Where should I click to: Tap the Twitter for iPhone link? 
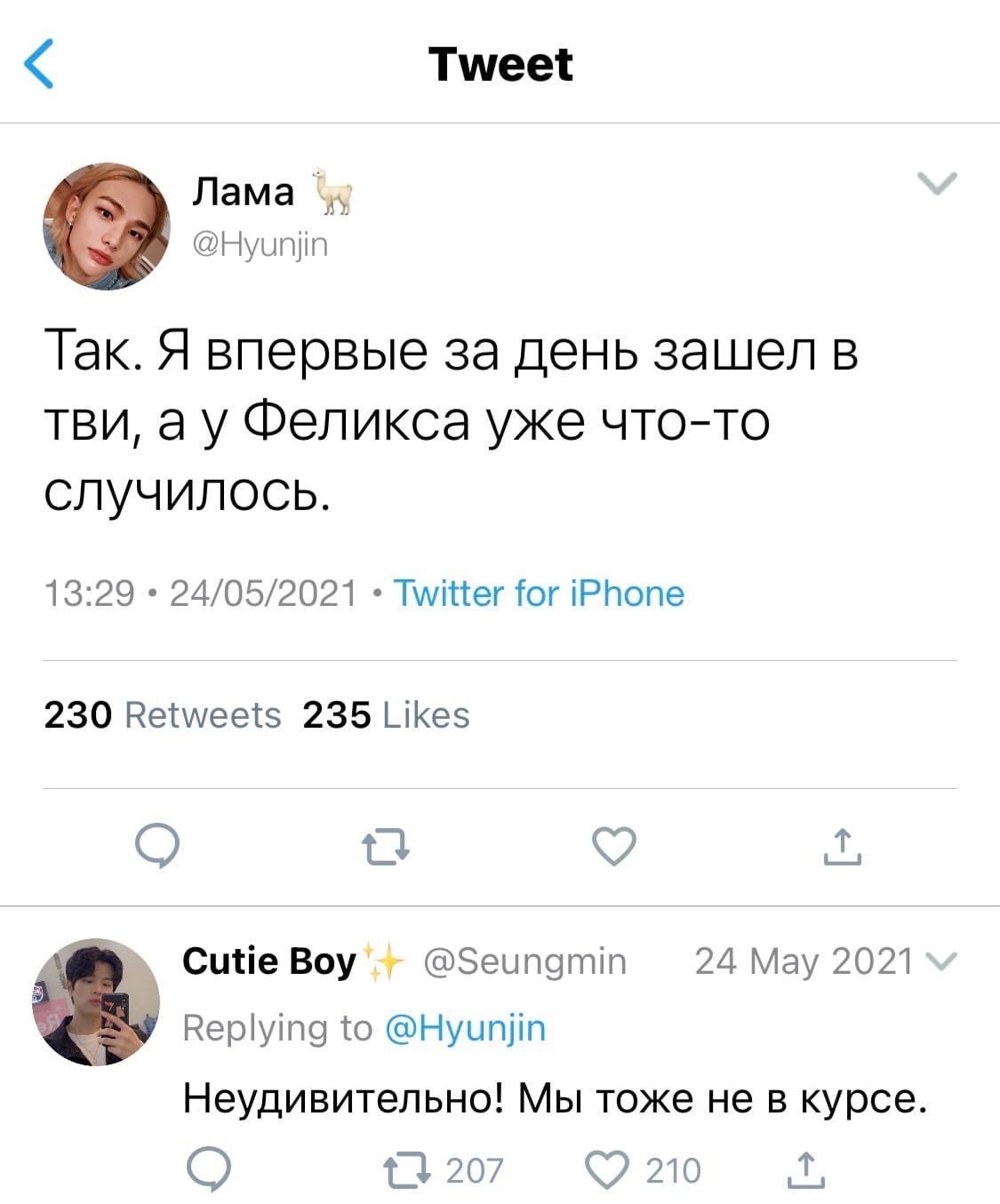point(539,593)
